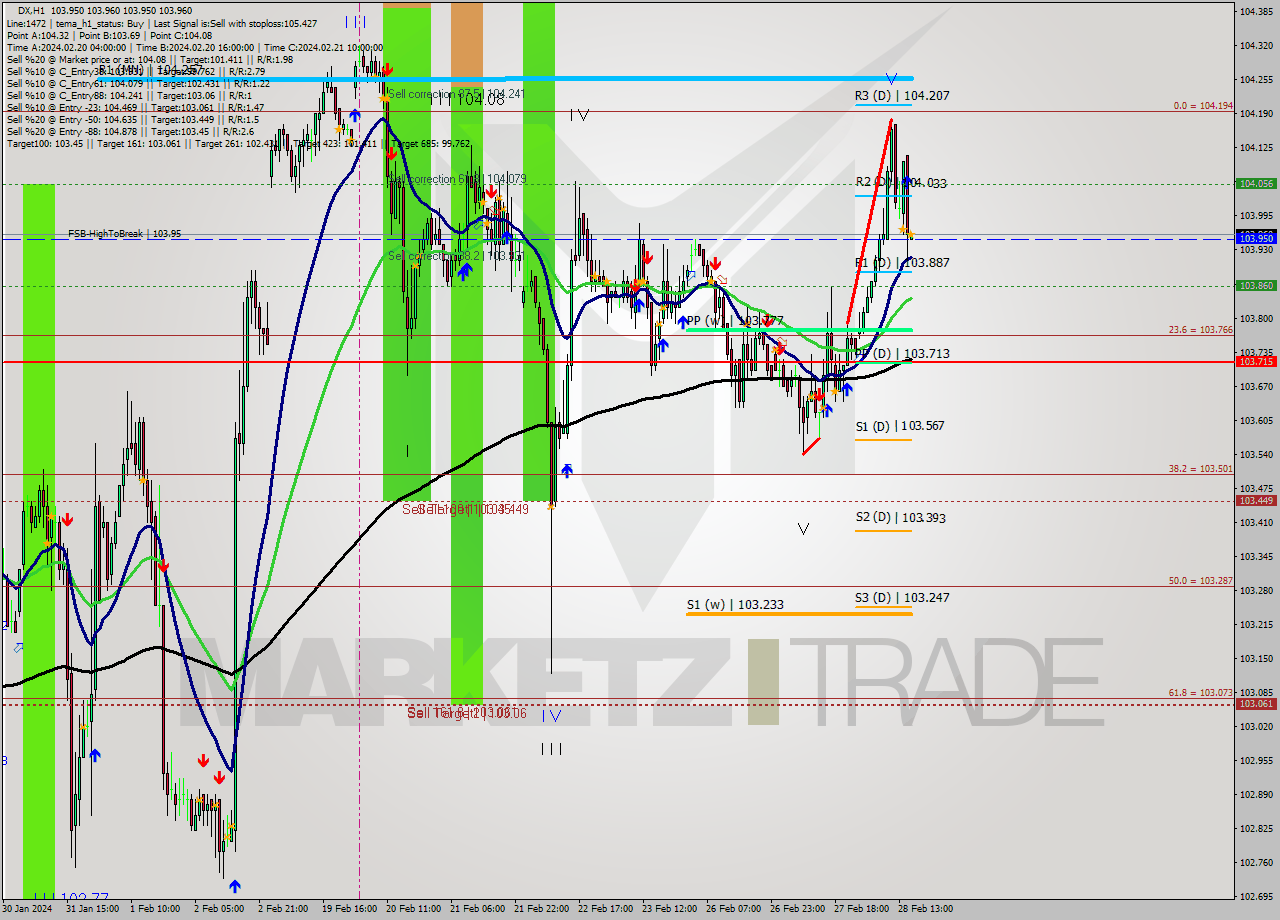Select the S3 (D) | 103.247 label
Viewport: 1280px width, 920px height.
(x=902, y=597)
